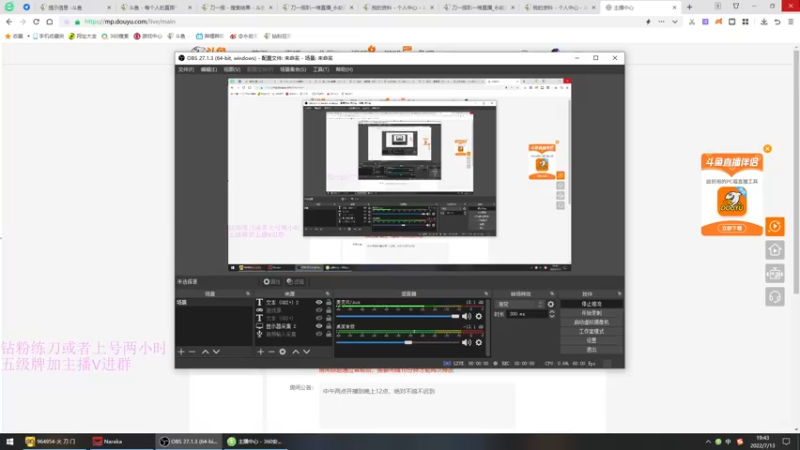Screen dimensions: 800x450
Task: Toggle visibility of the second source row
Action: tap(319, 310)
